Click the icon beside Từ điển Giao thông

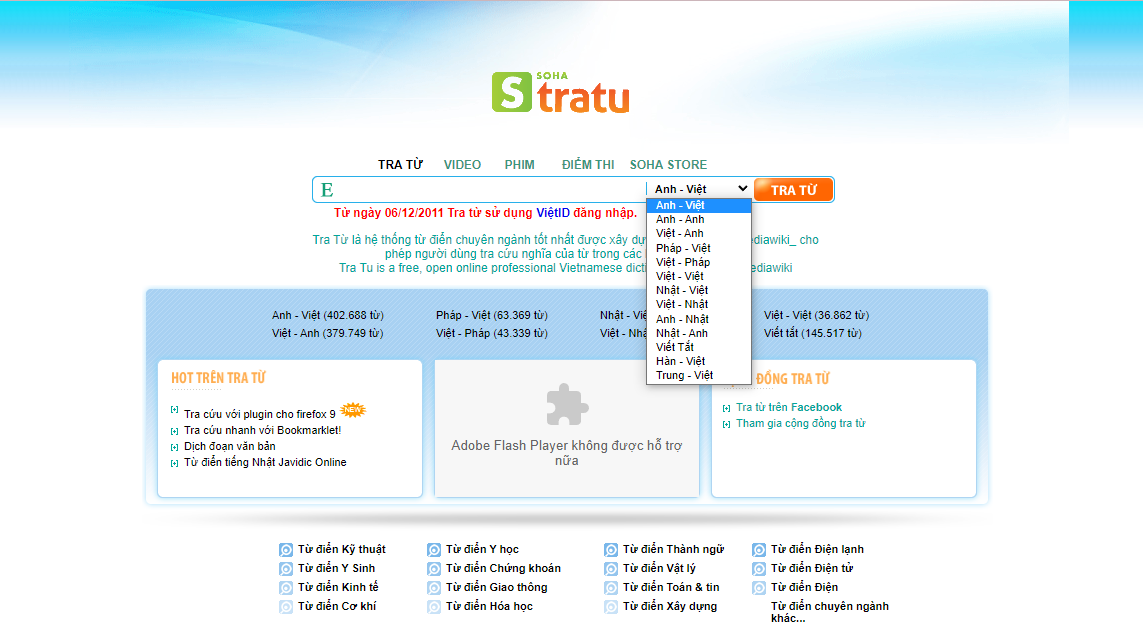[x=434, y=588]
